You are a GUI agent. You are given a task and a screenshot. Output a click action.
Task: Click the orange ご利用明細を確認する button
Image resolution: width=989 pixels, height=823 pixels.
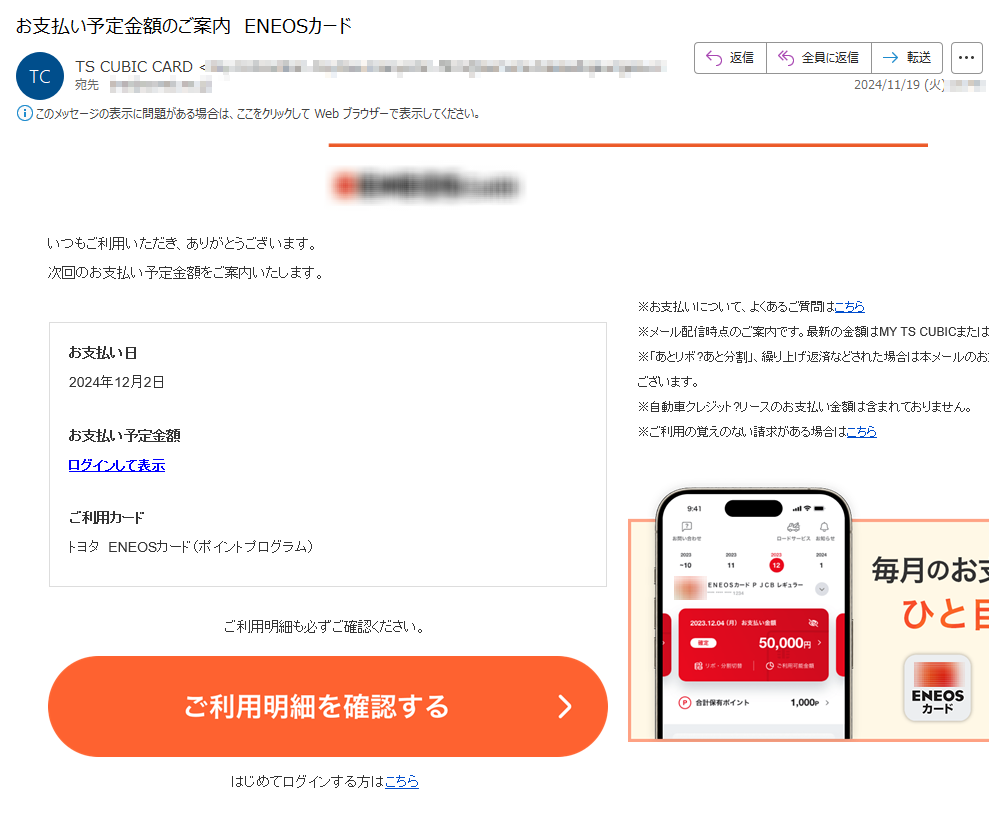pos(328,706)
